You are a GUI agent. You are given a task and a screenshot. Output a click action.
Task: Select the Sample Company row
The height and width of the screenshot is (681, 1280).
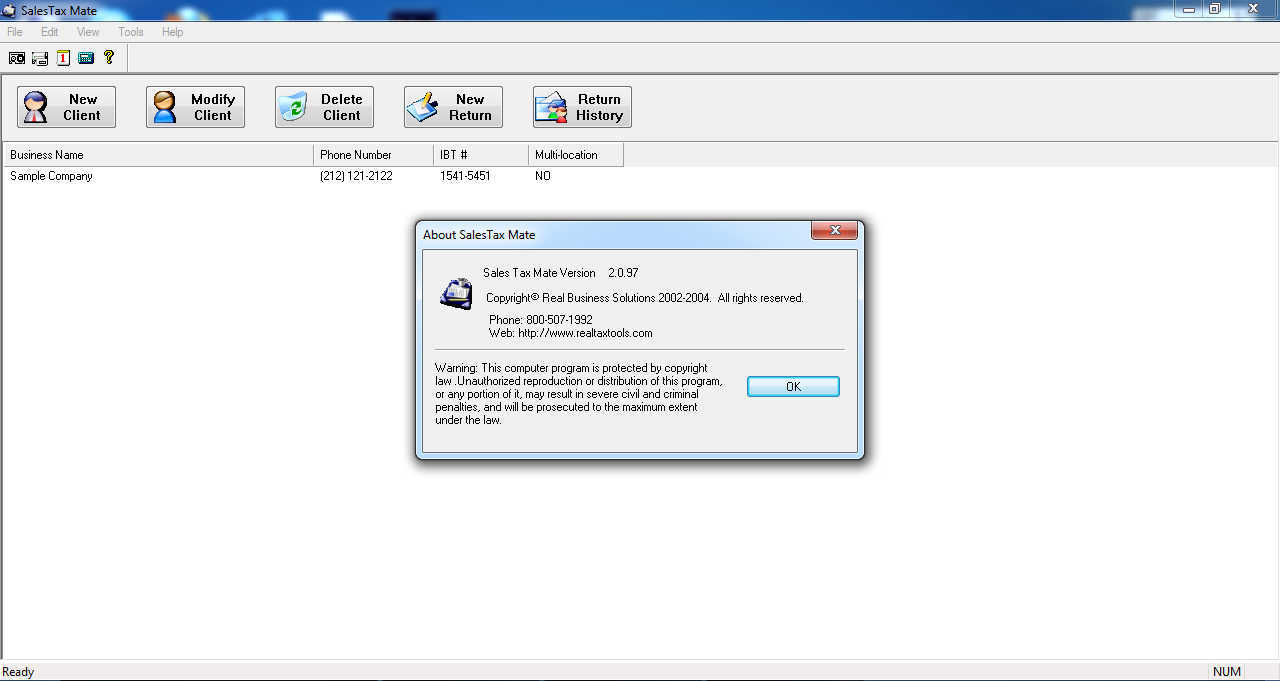[51, 176]
